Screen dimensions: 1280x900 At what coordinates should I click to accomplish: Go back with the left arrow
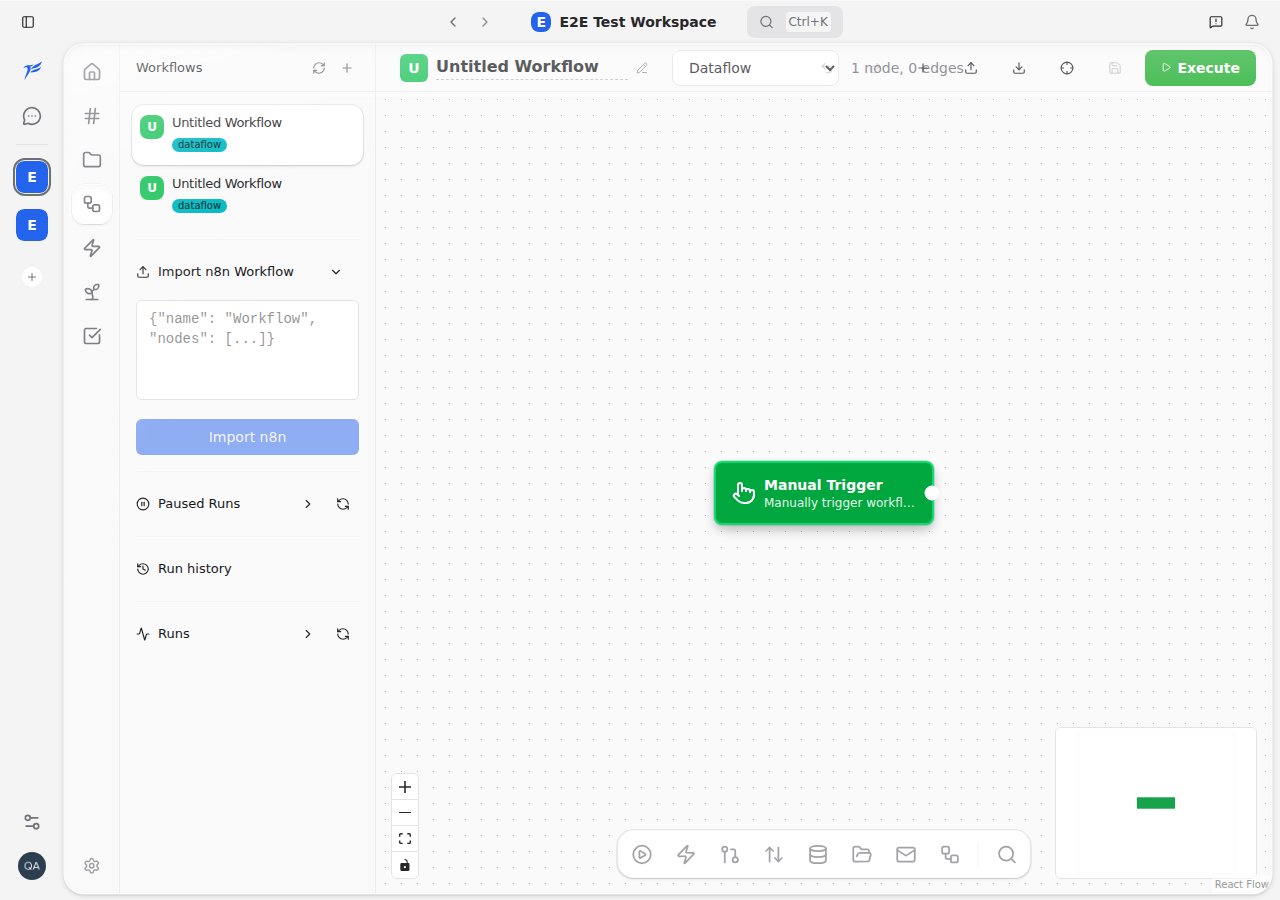453,22
